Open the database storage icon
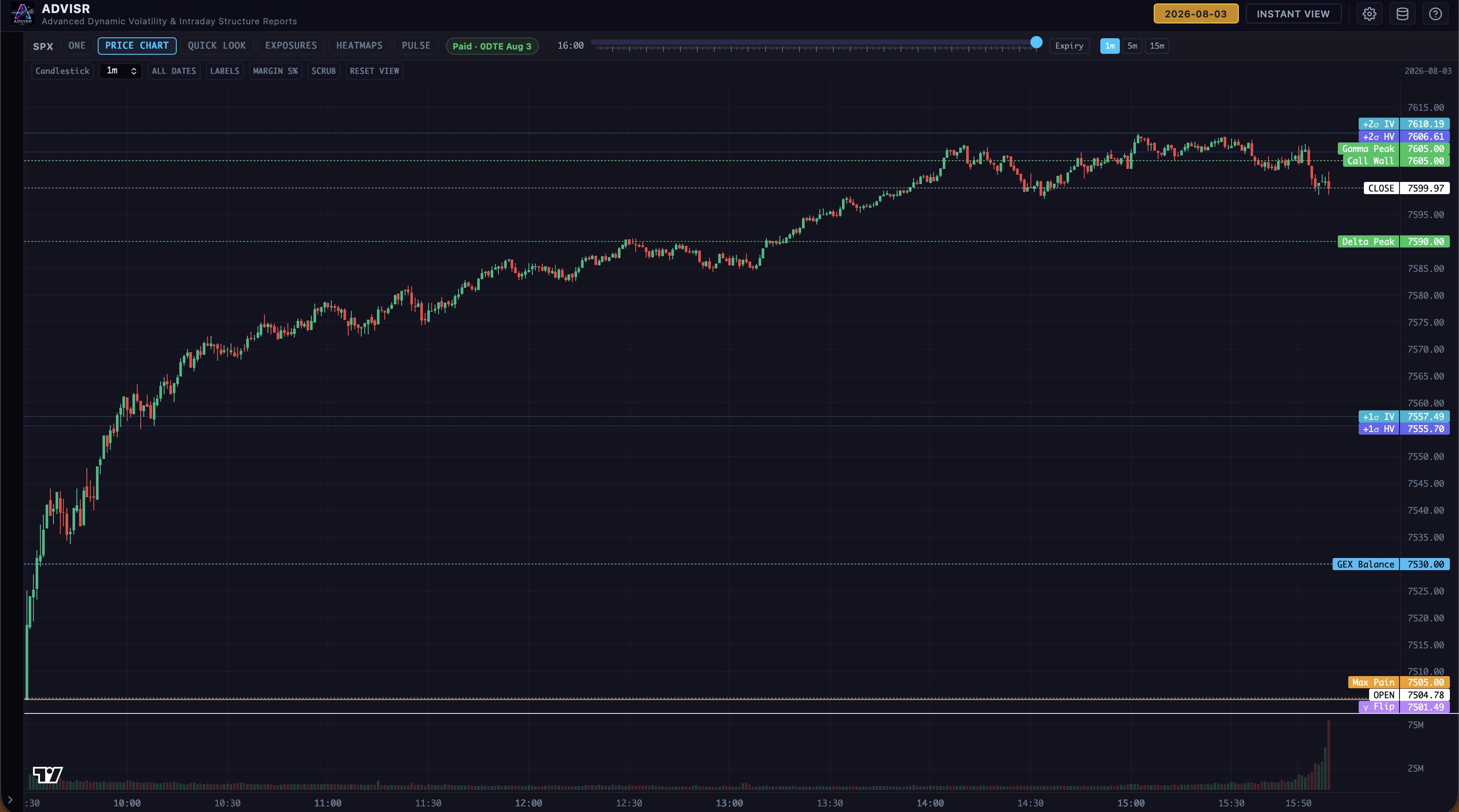 [1403, 14]
